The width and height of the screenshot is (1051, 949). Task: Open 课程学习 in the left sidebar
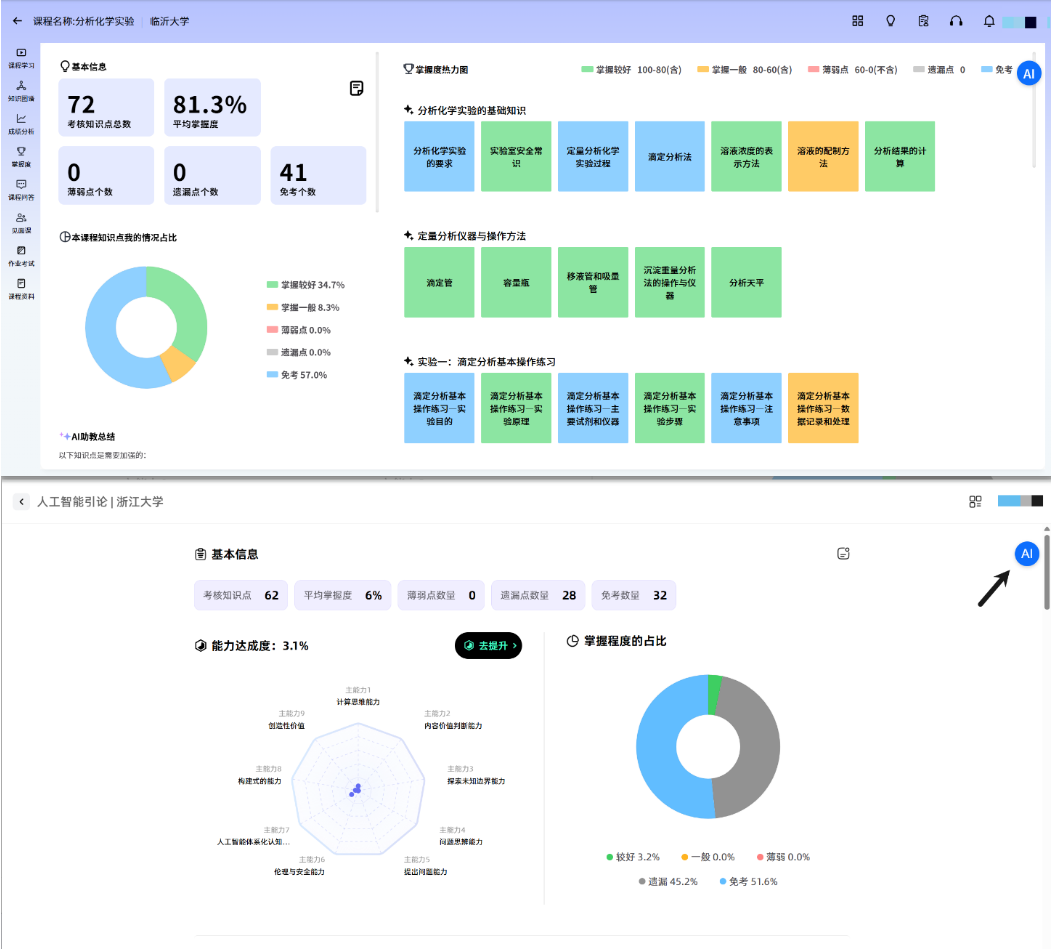(x=21, y=57)
